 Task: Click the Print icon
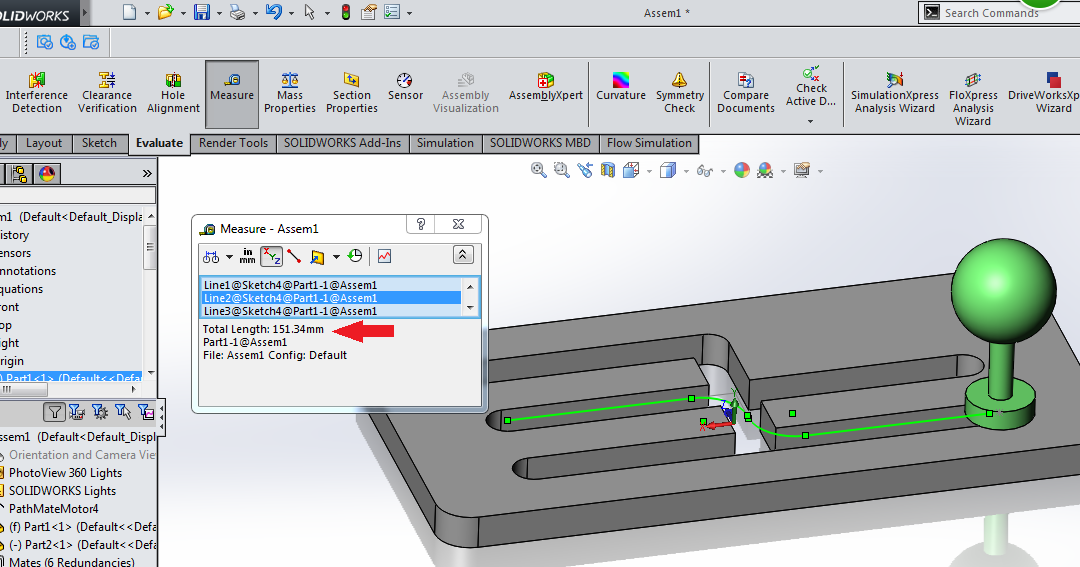coord(238,12)
